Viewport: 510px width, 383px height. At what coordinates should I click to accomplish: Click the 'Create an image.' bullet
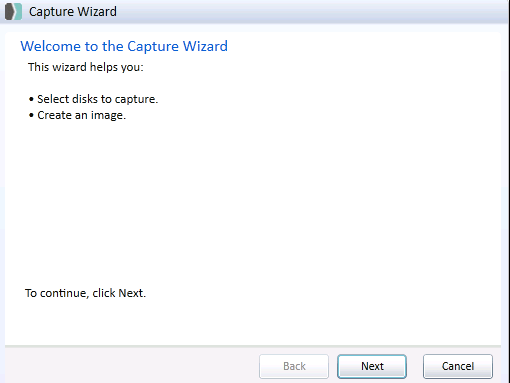click(x=77, y=115)
